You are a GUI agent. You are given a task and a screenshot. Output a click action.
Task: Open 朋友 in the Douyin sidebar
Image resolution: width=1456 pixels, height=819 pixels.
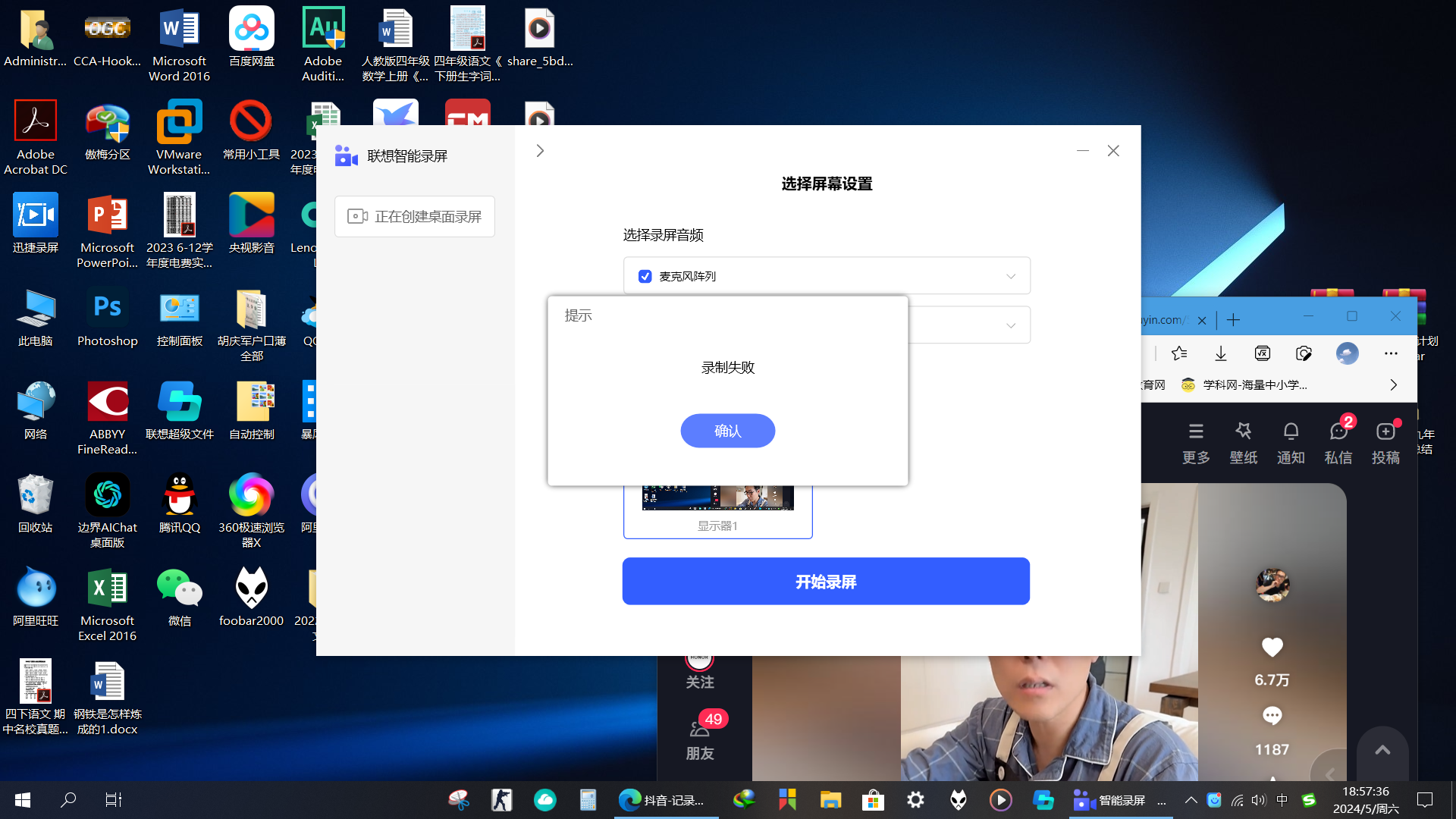(x=700, y=737)
